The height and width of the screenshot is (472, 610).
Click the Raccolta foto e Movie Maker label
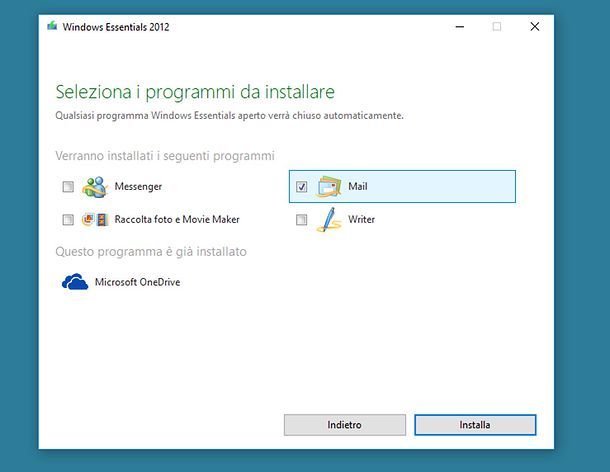click(x=177, y=219)
